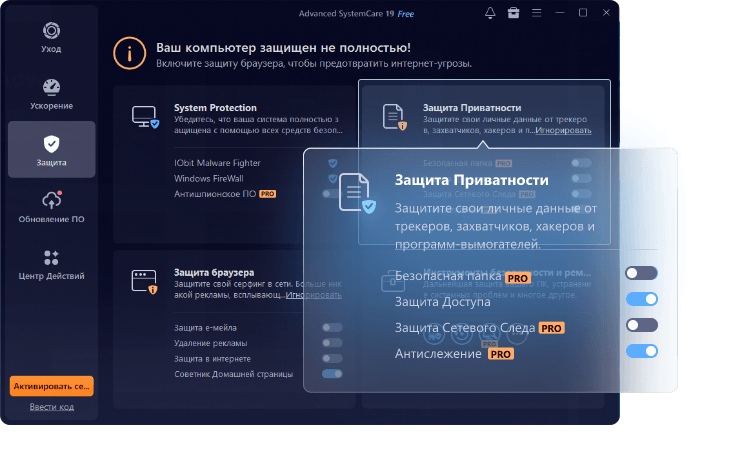The image size is (729, 458).
Task: Click the Защита Приватности heading in the card
Action: tap(472, 108)
